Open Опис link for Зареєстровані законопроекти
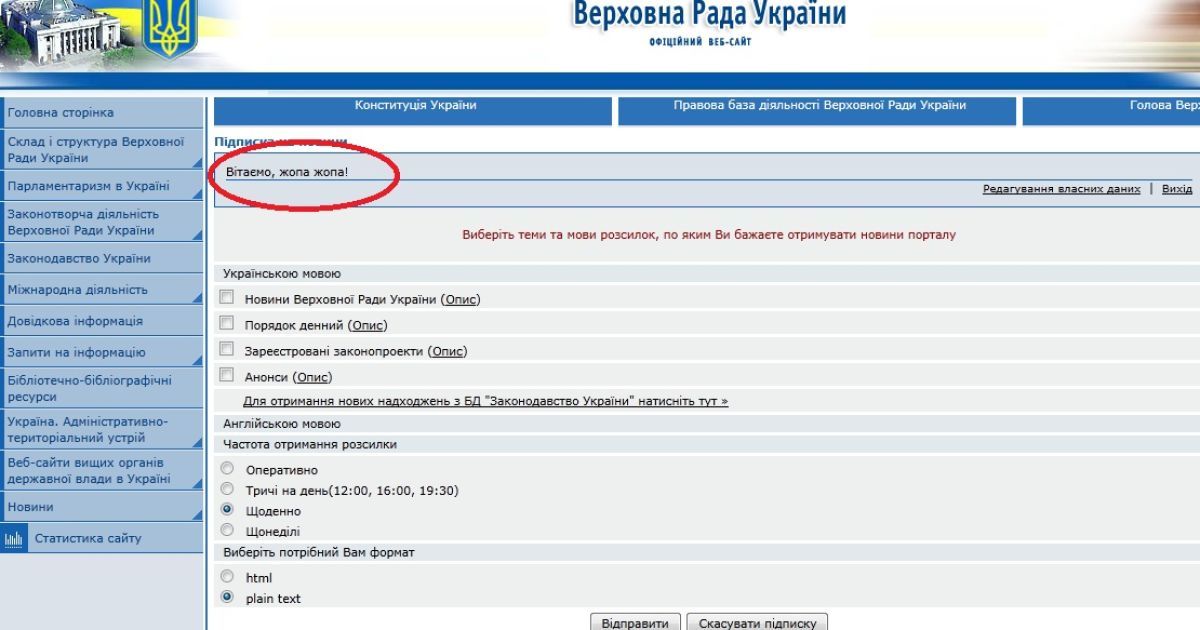This screenshot has width=1200, height=630. 447,351
